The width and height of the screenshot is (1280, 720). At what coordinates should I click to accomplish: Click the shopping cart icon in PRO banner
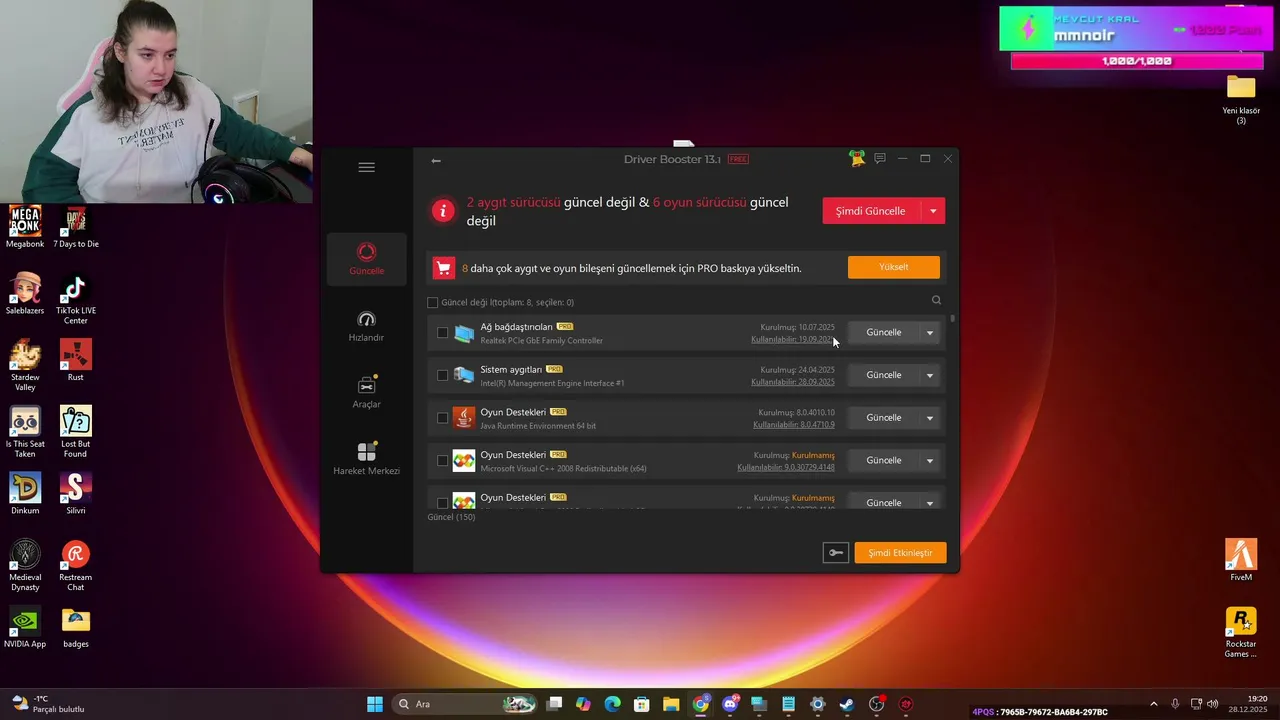[444, 268]
